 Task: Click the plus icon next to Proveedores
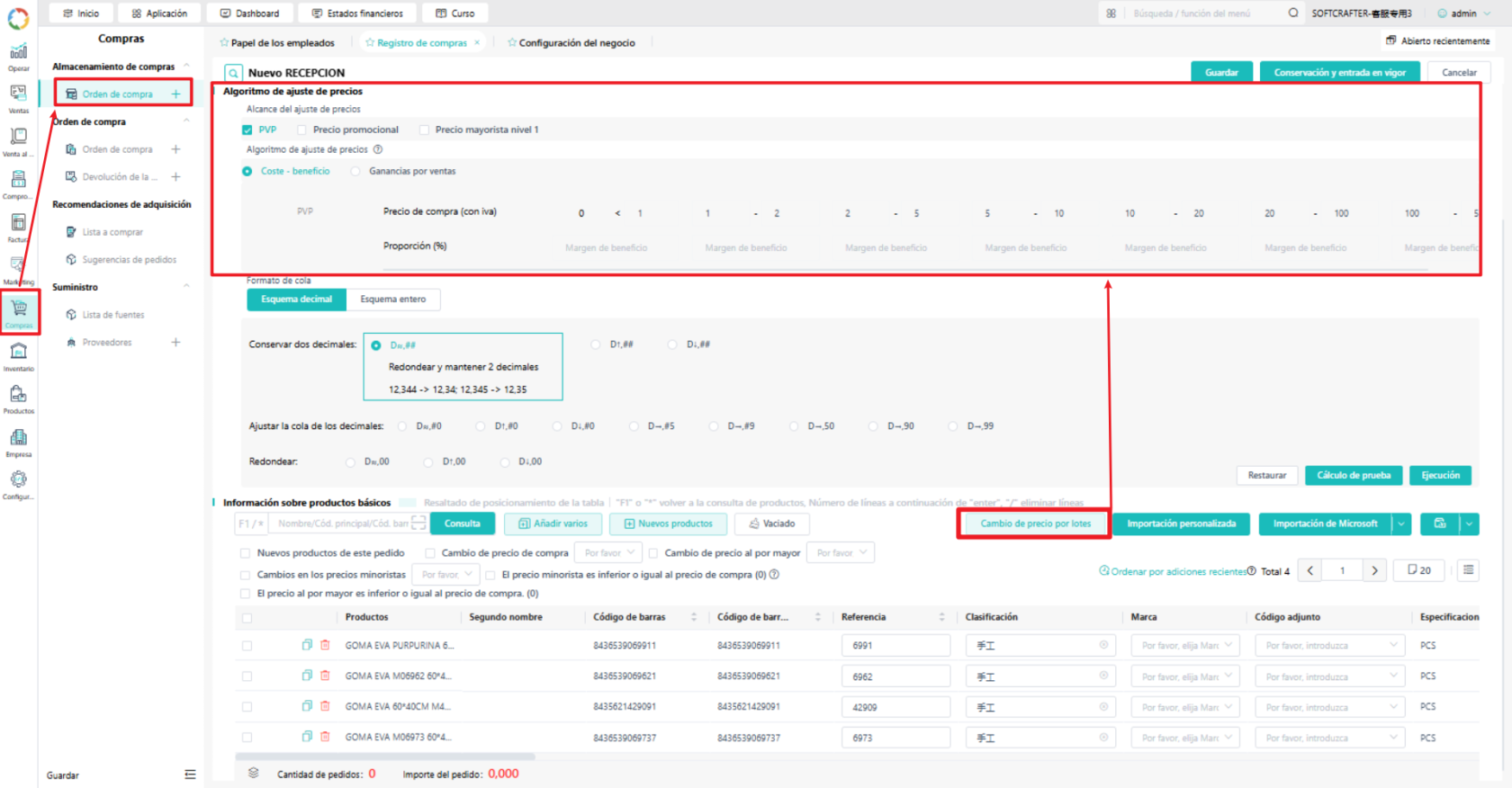175,342
